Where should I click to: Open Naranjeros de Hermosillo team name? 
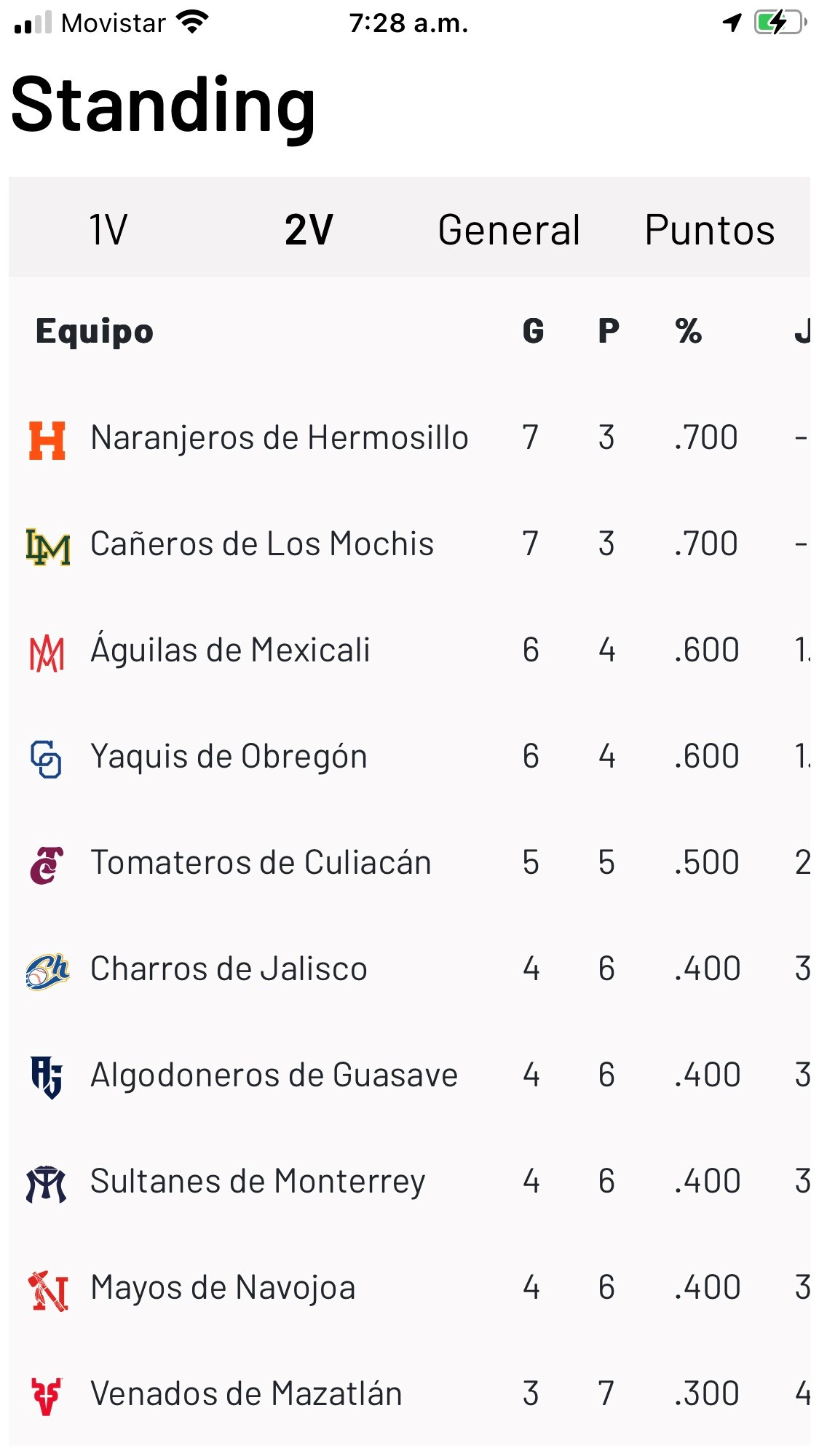coord(279,438)
